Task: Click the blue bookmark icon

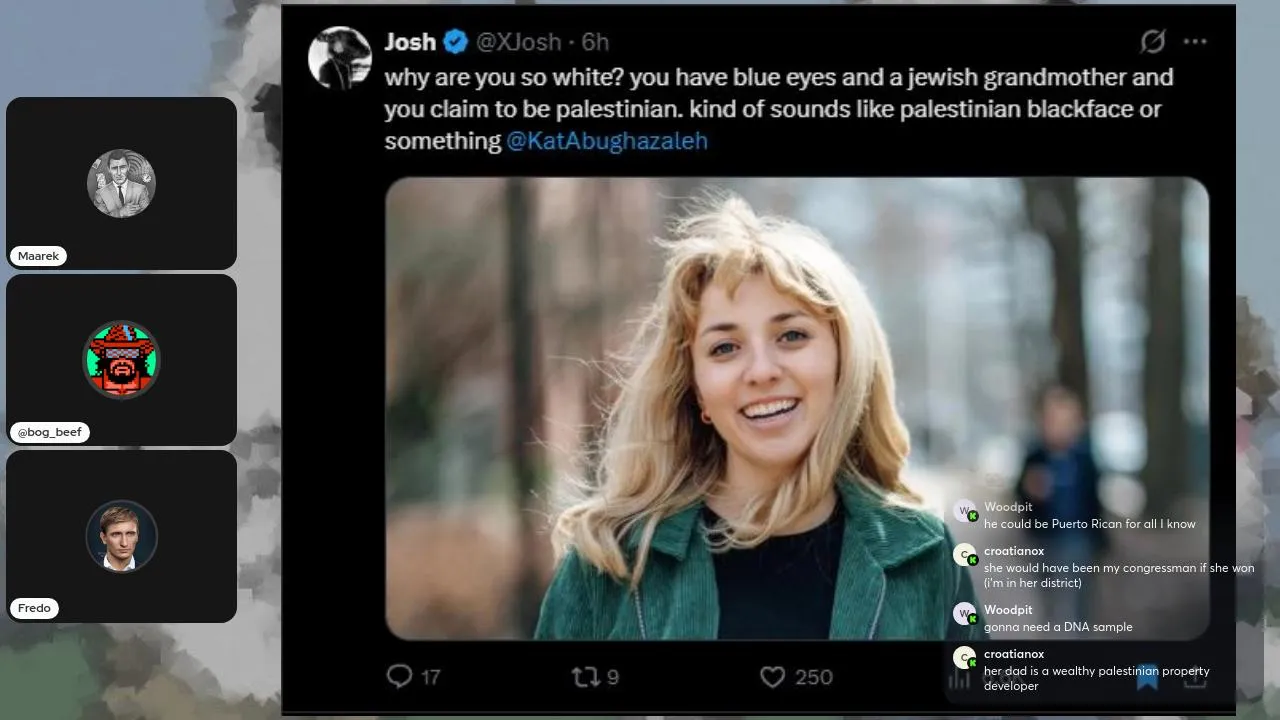Action: [x=1147, y=677]
